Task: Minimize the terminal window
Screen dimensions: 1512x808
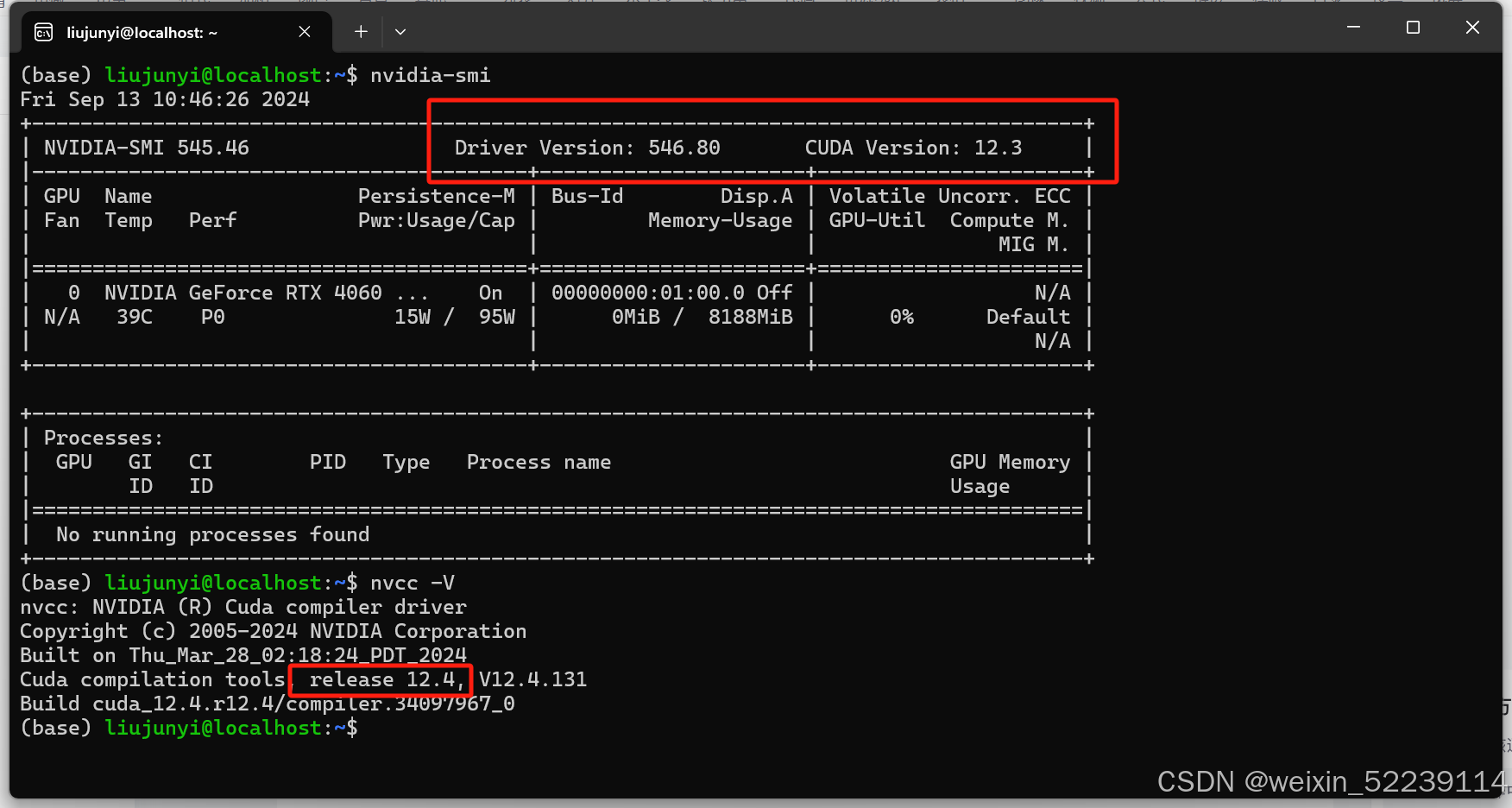Action: tap(1353, 28)
